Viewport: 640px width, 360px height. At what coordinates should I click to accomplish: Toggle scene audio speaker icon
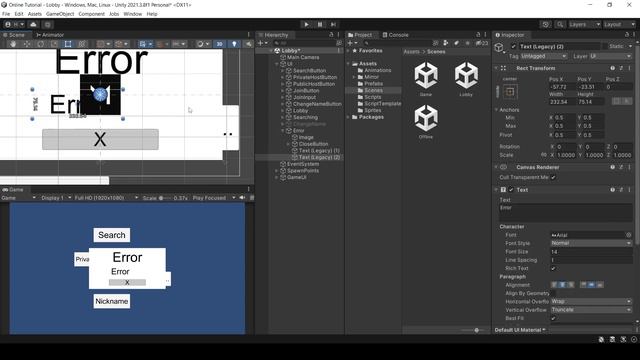coord(248,44)
